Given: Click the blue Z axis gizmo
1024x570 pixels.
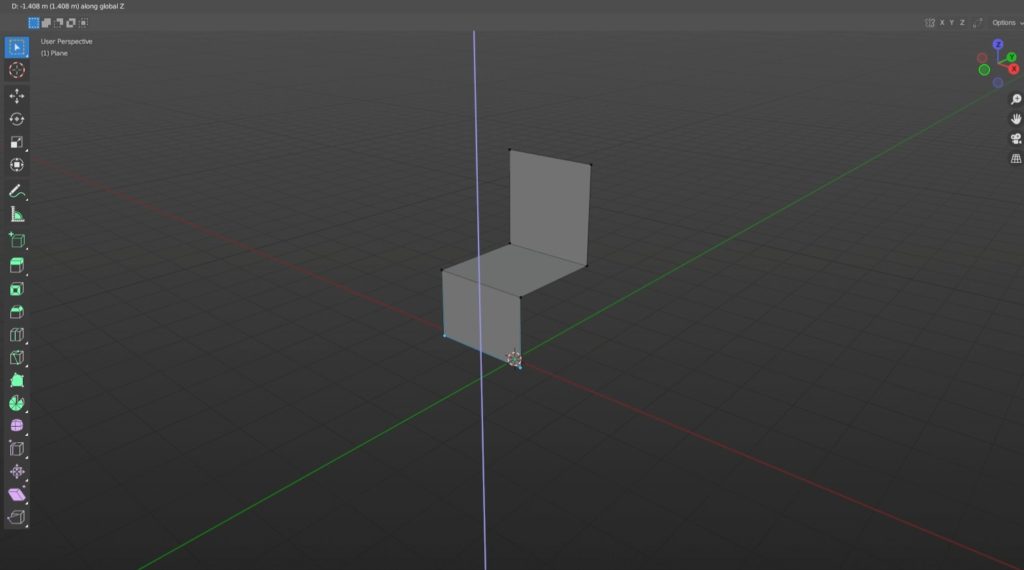Looking at the screenshot, I should (998, 45).
